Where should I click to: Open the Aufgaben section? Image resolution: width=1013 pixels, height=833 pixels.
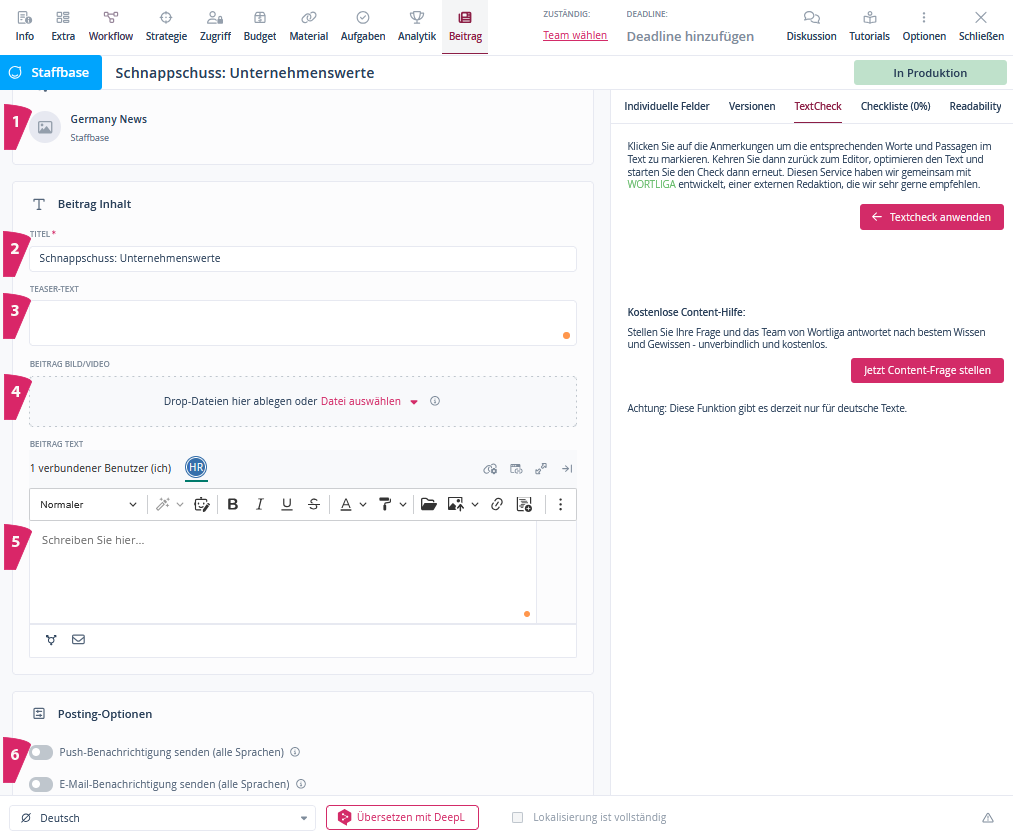(362, 26)
